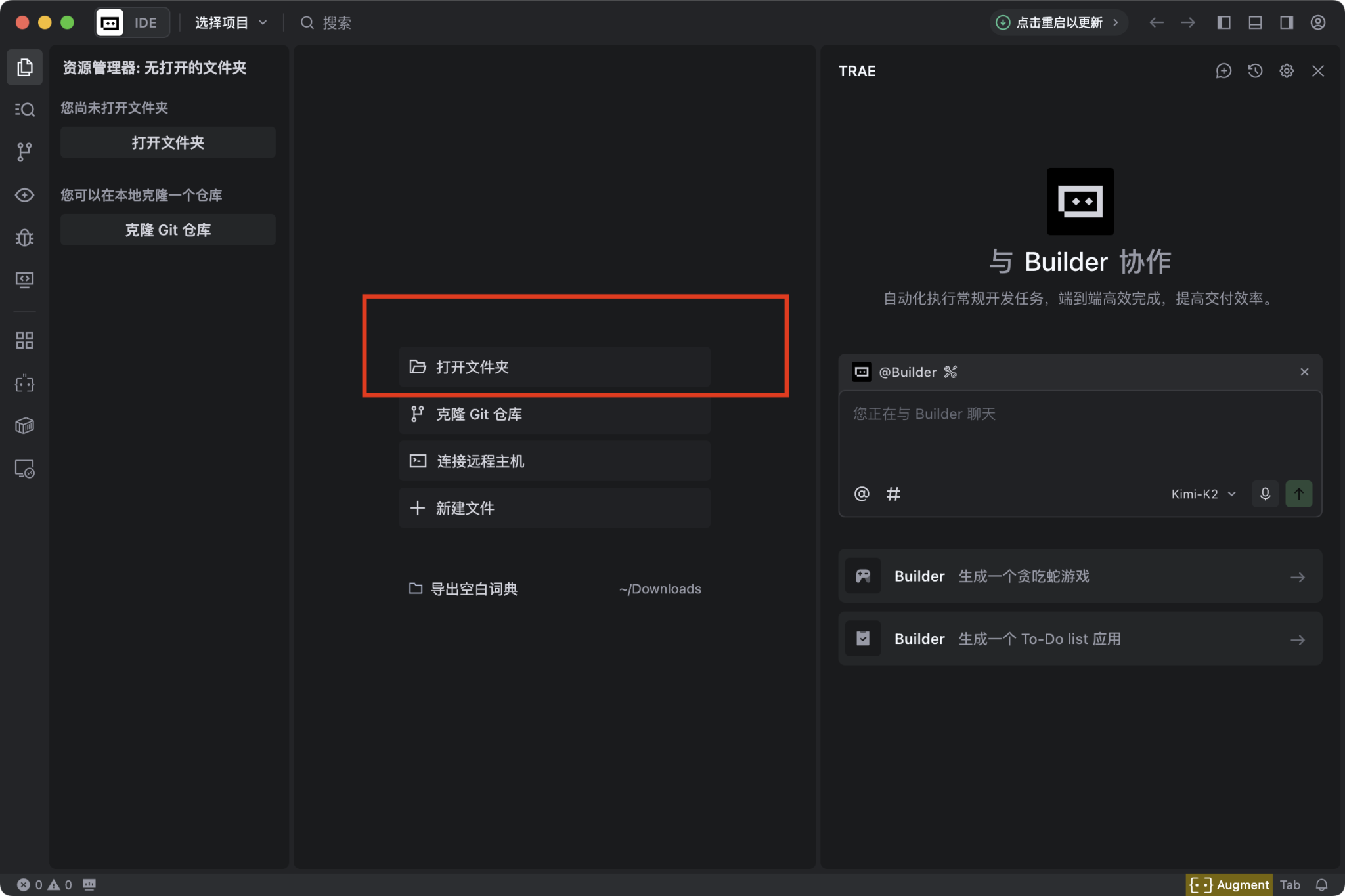This screenshot has width=1345, height=896.
Task: Click the microphone voice input icon
Action: (x=1265, y=494)
